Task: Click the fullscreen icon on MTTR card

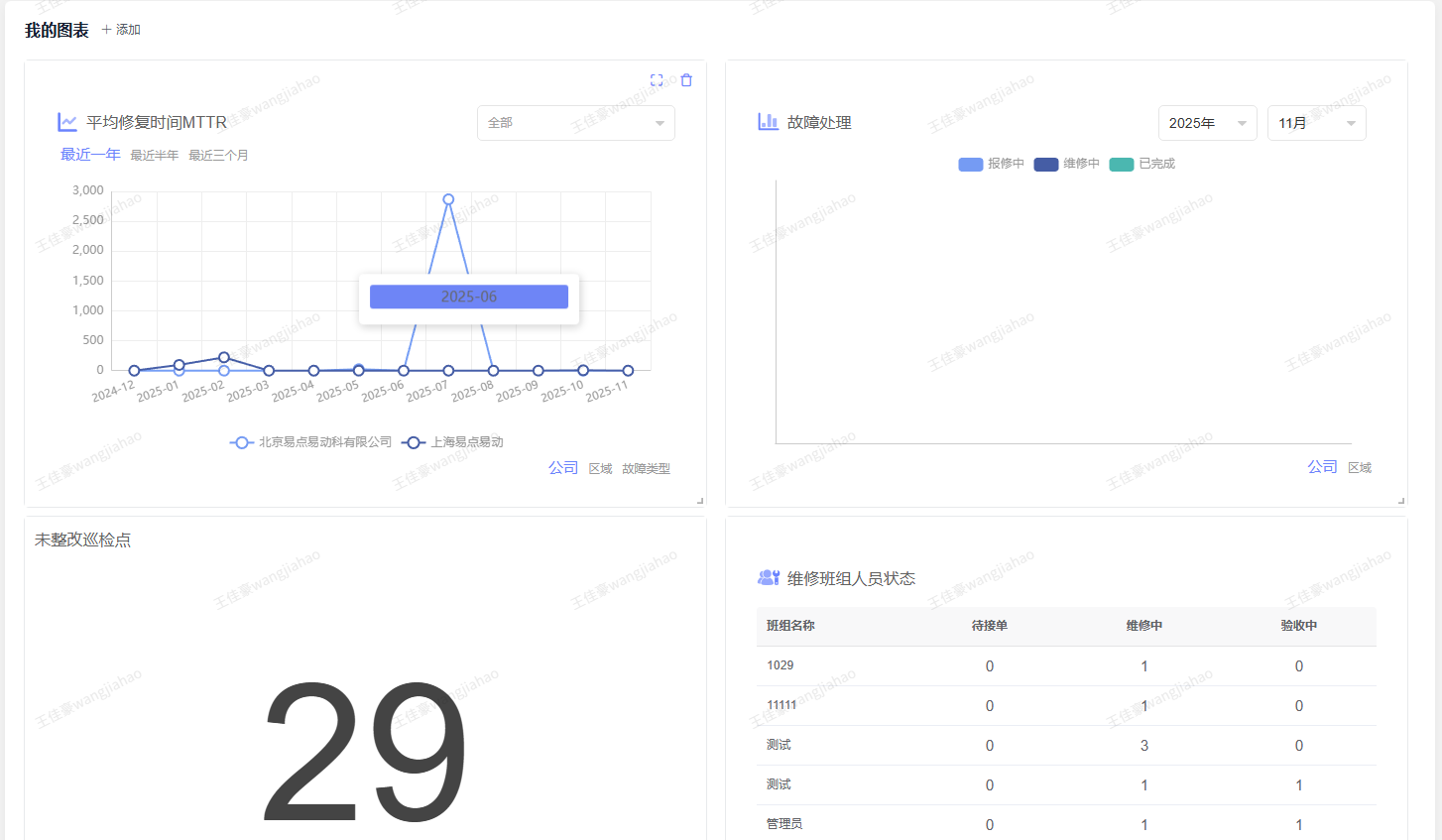Action: tap(657, 80)
